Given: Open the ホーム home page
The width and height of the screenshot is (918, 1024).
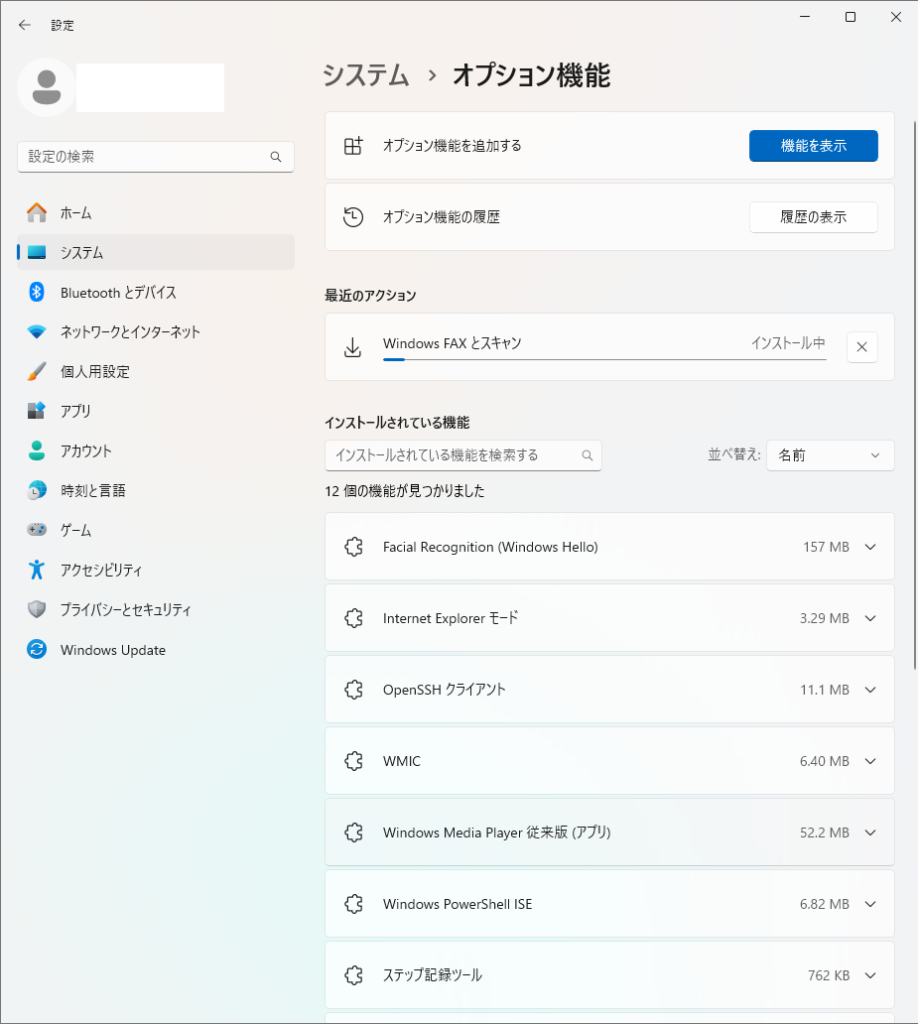Looking at the screenshot, I should pos(155,213).
